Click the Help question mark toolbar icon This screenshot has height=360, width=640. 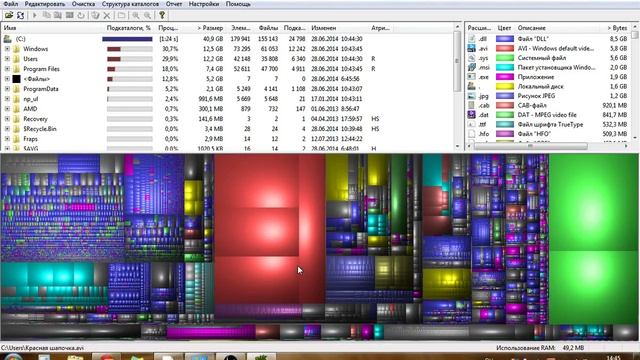pyautogui.click(x=162, y=15)
